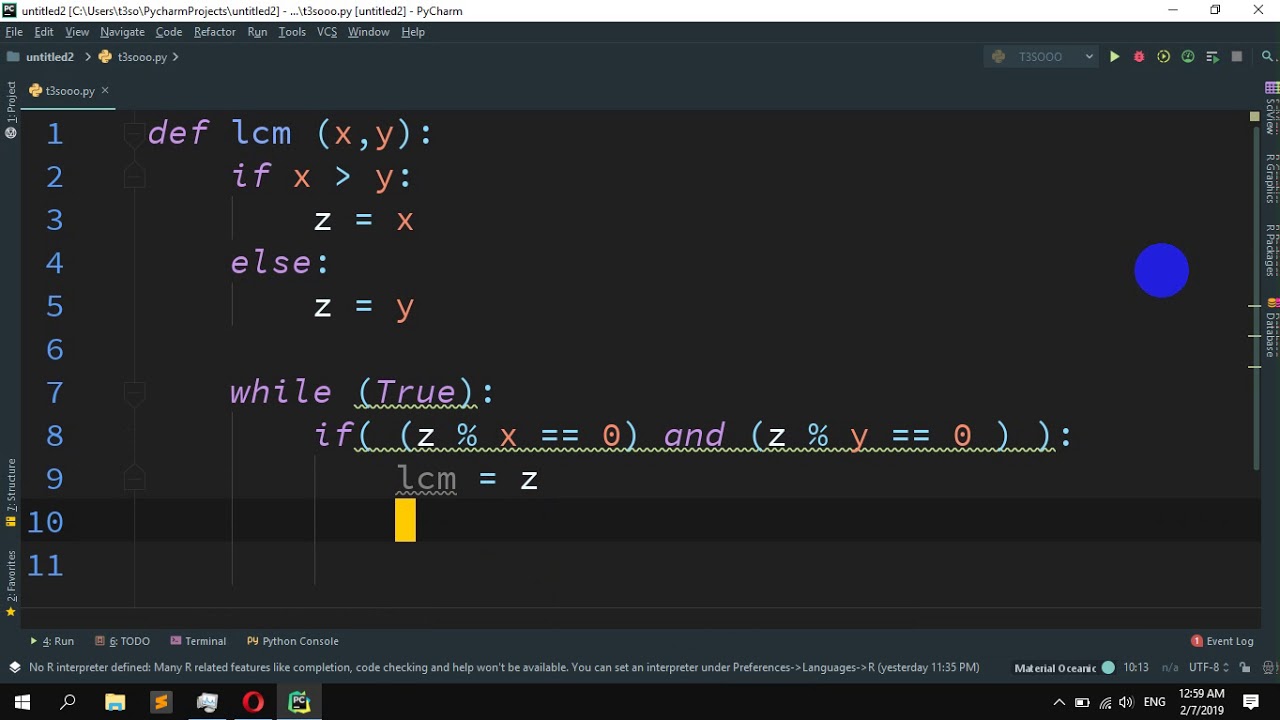Open the TODO tool window
Screen dimensions: 1280x720
tap(122, 641)
